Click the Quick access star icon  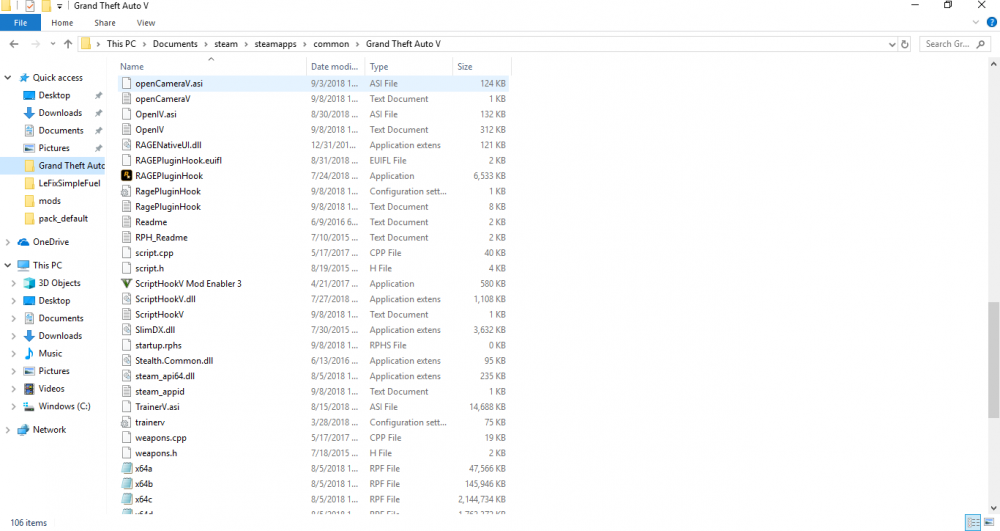click(24, 78)
